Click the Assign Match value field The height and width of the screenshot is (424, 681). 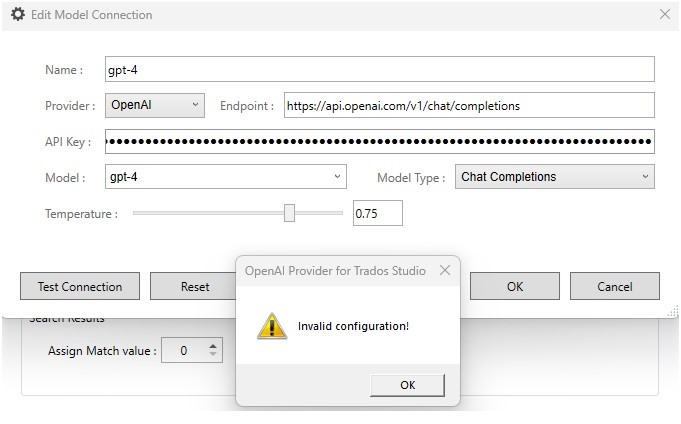point(184,351)
